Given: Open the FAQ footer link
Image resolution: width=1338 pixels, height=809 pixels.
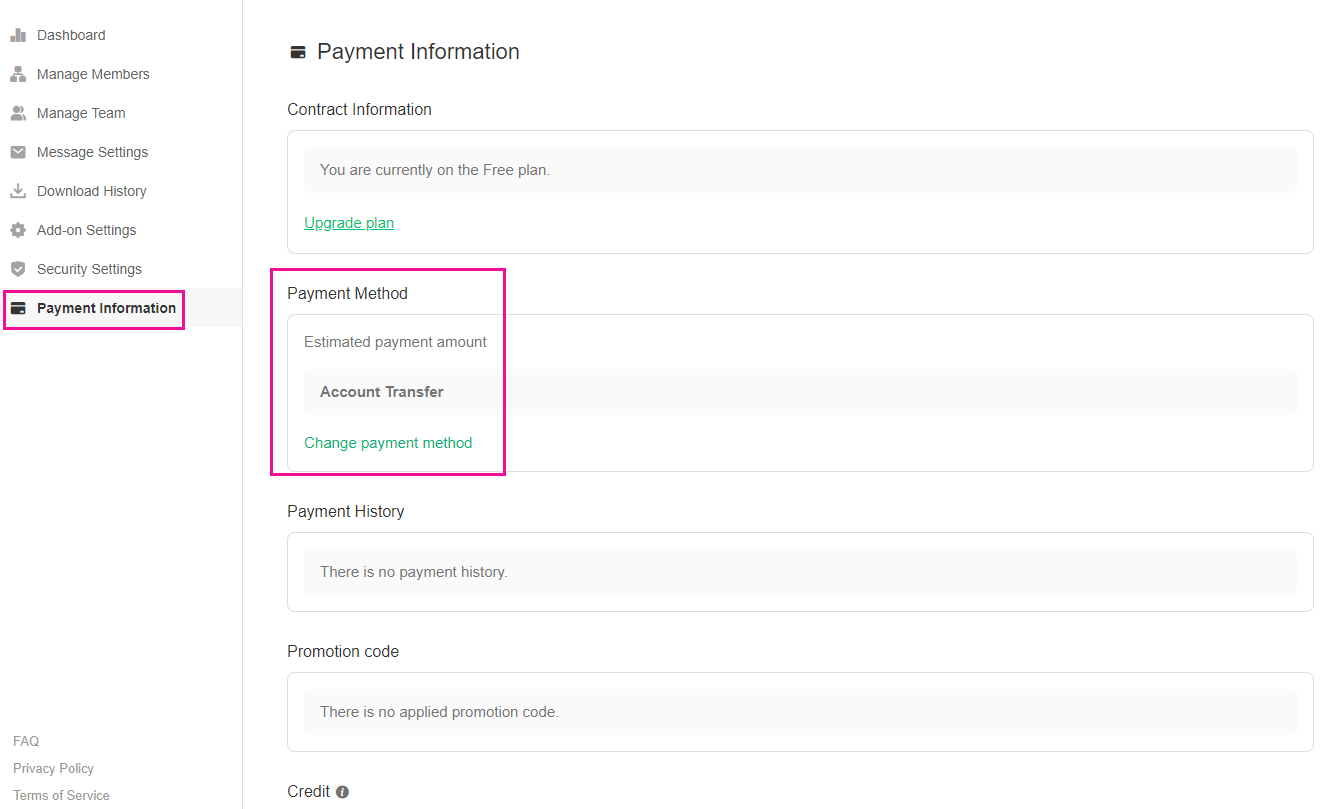Looking at the screenshot, I should pyautogui.click(x=26, y=741).
